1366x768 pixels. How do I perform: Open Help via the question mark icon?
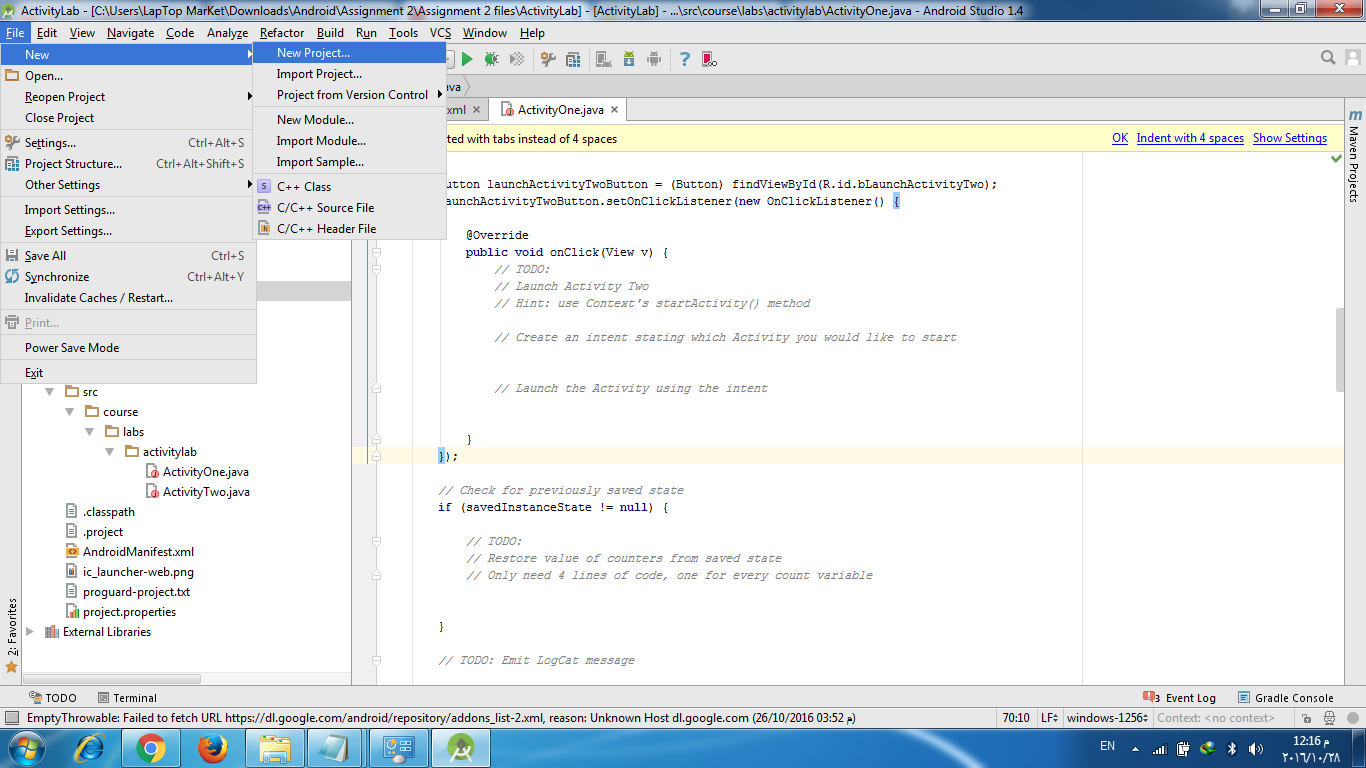[685, 59]
